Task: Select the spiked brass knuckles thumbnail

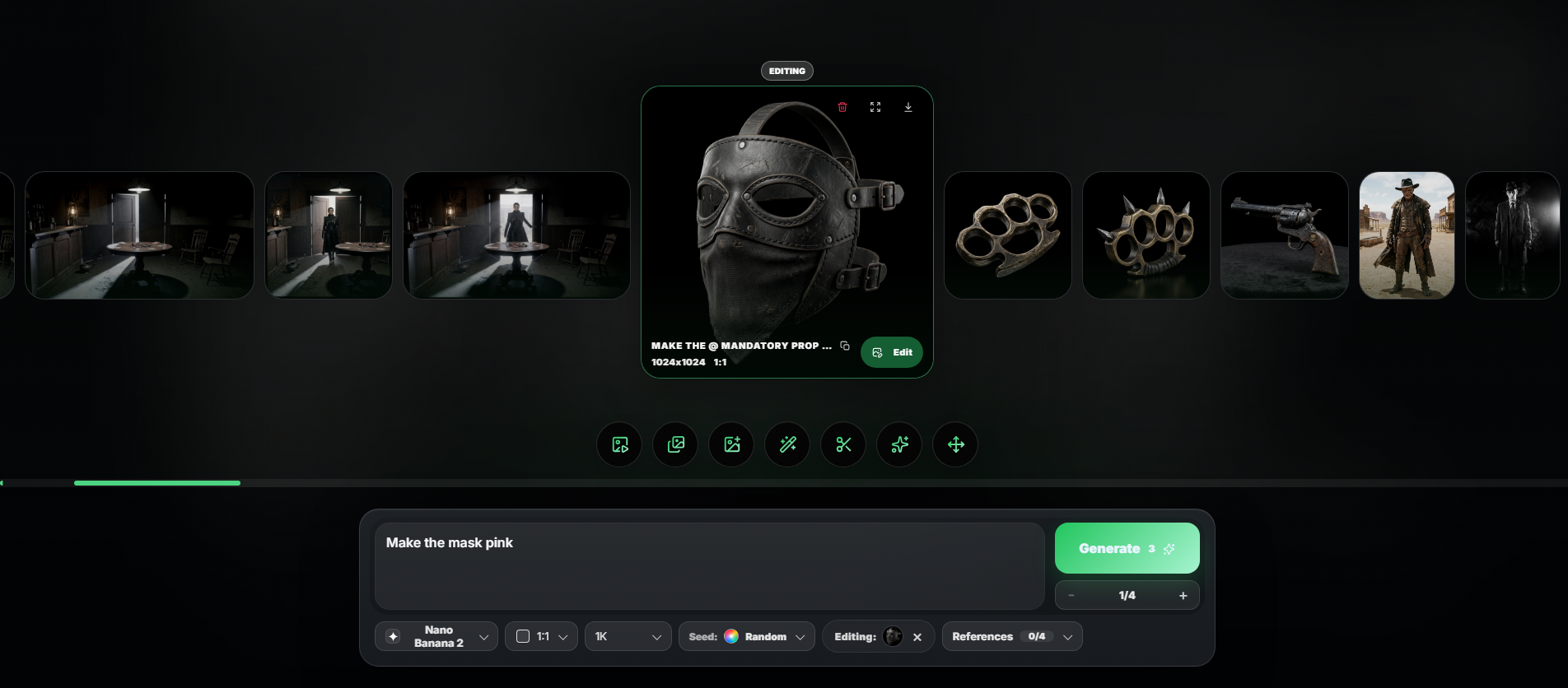Action: pyautogui.click(x=1146, y=235)
